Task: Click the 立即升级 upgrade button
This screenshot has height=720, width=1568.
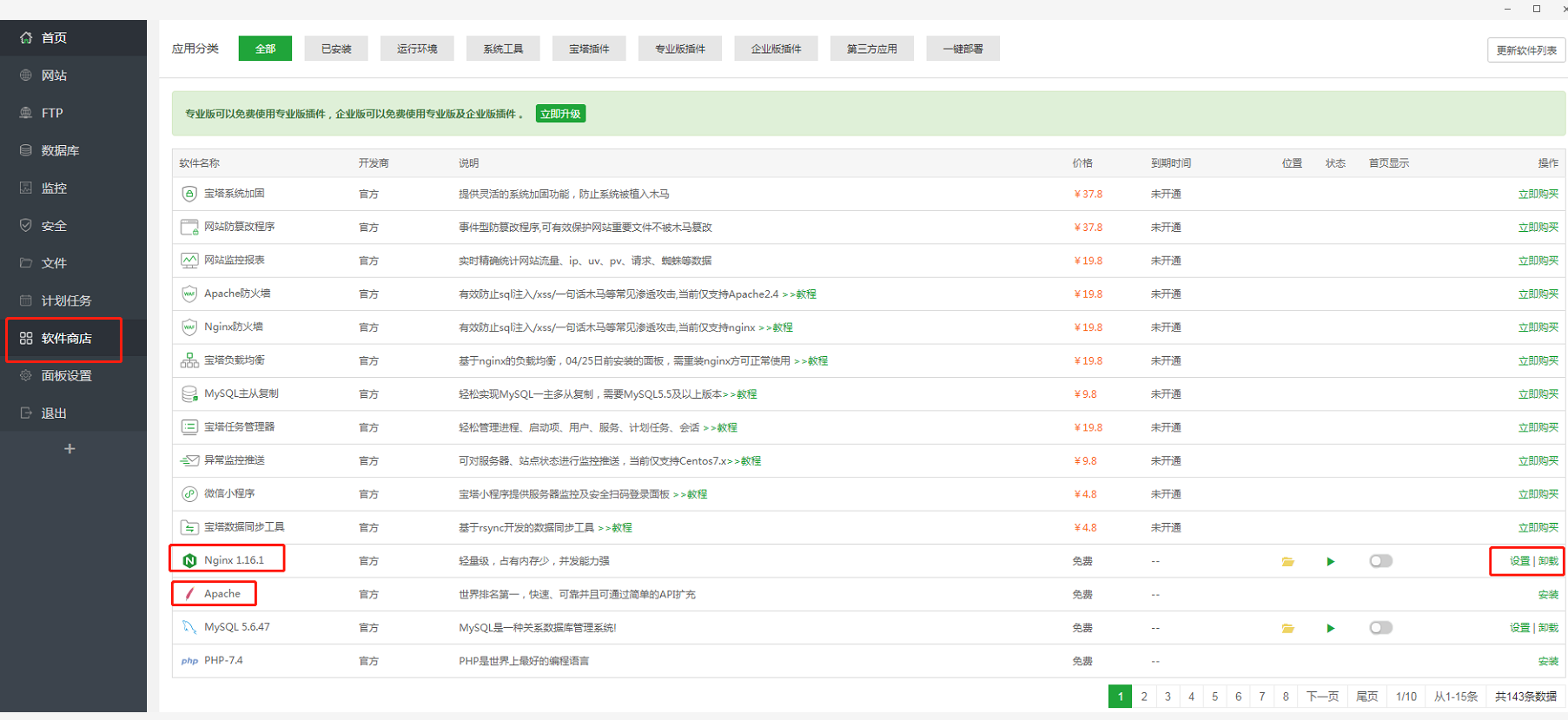Action: [x=560, y=114]
